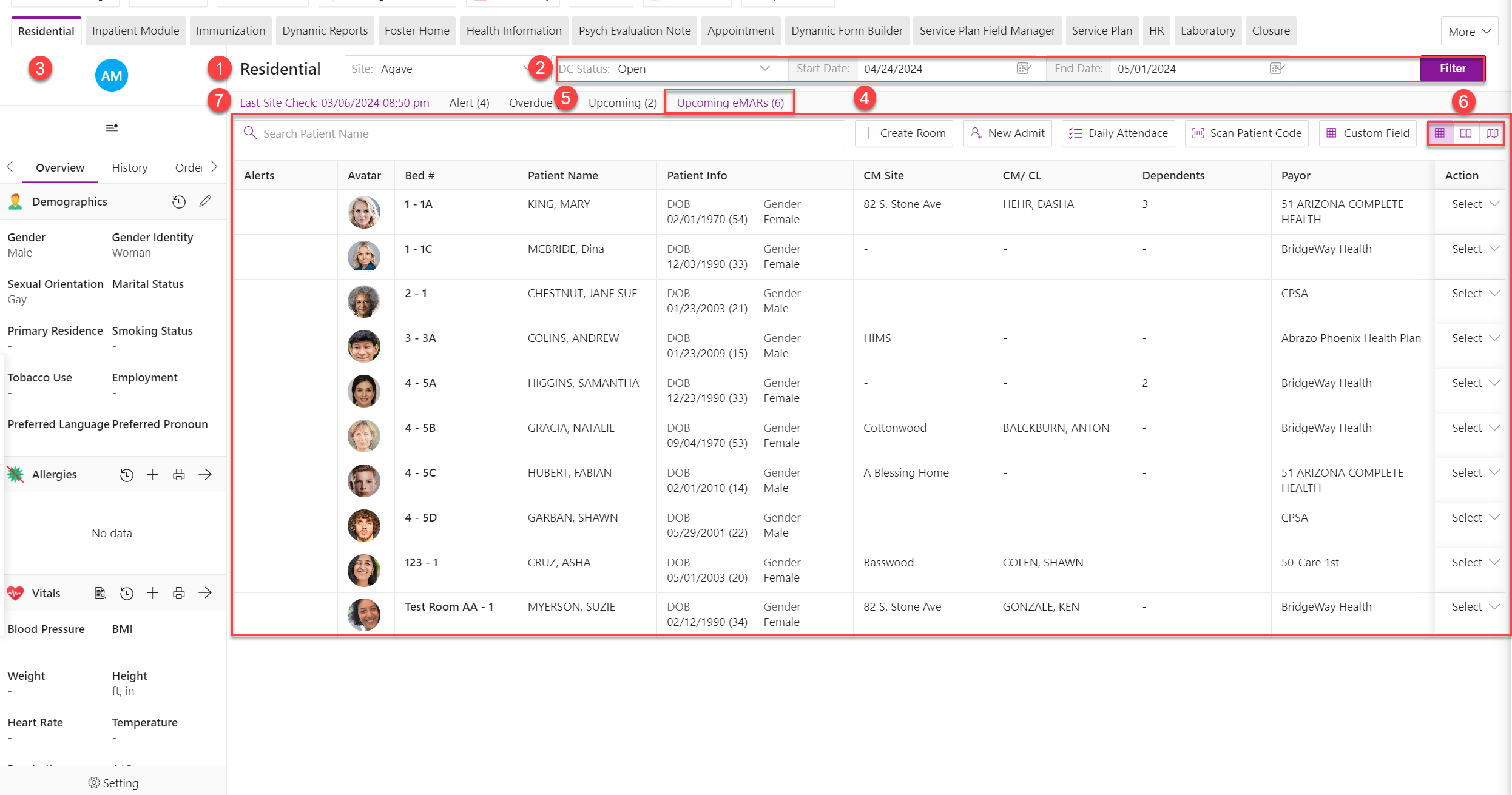1512x795 pixels.
Task: Switch to map layout view
Action: [x=1492, y=133]
